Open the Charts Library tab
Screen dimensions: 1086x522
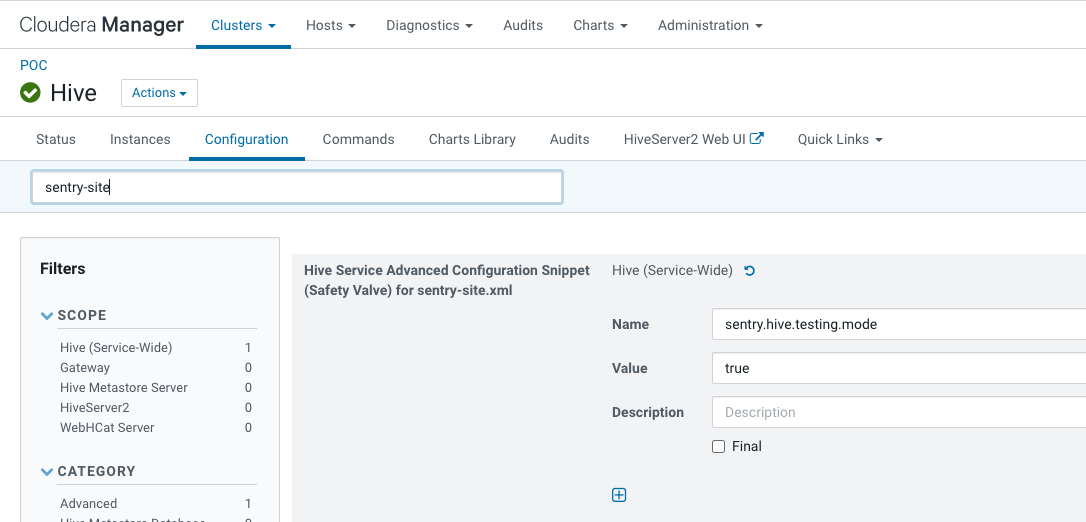pyautogui.click(x=472, y=139)
